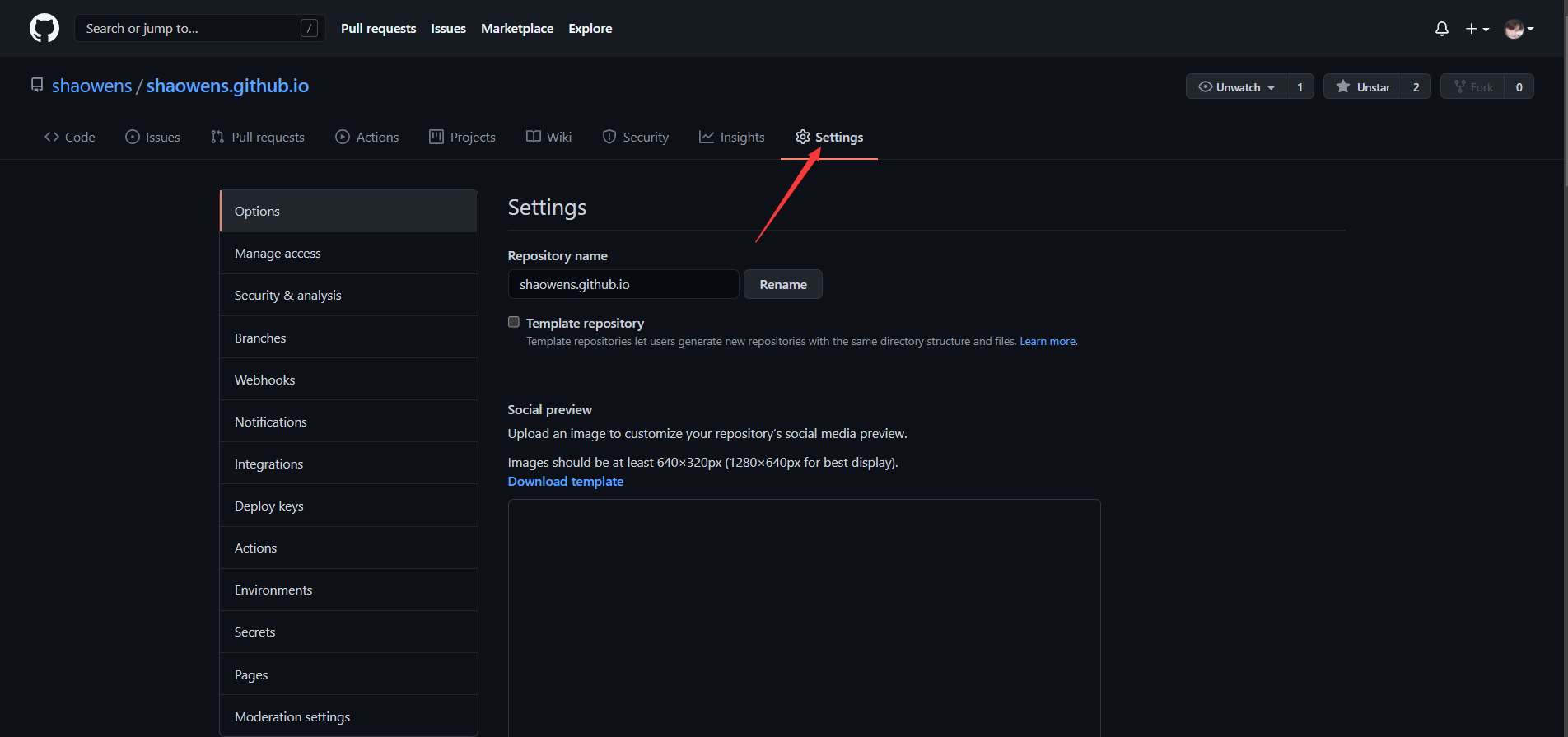Click the GitHub Octocat logo
1568x737 pixels.
[44, 28]
